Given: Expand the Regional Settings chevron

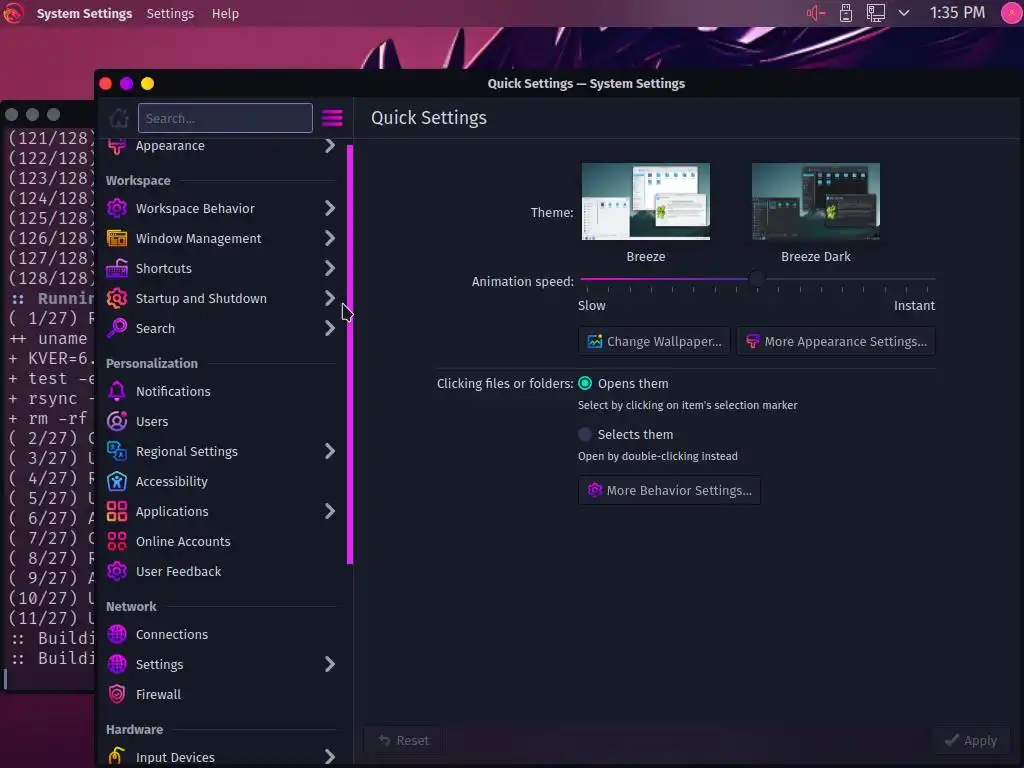Looking at the screenshot, I should (330, 451).
